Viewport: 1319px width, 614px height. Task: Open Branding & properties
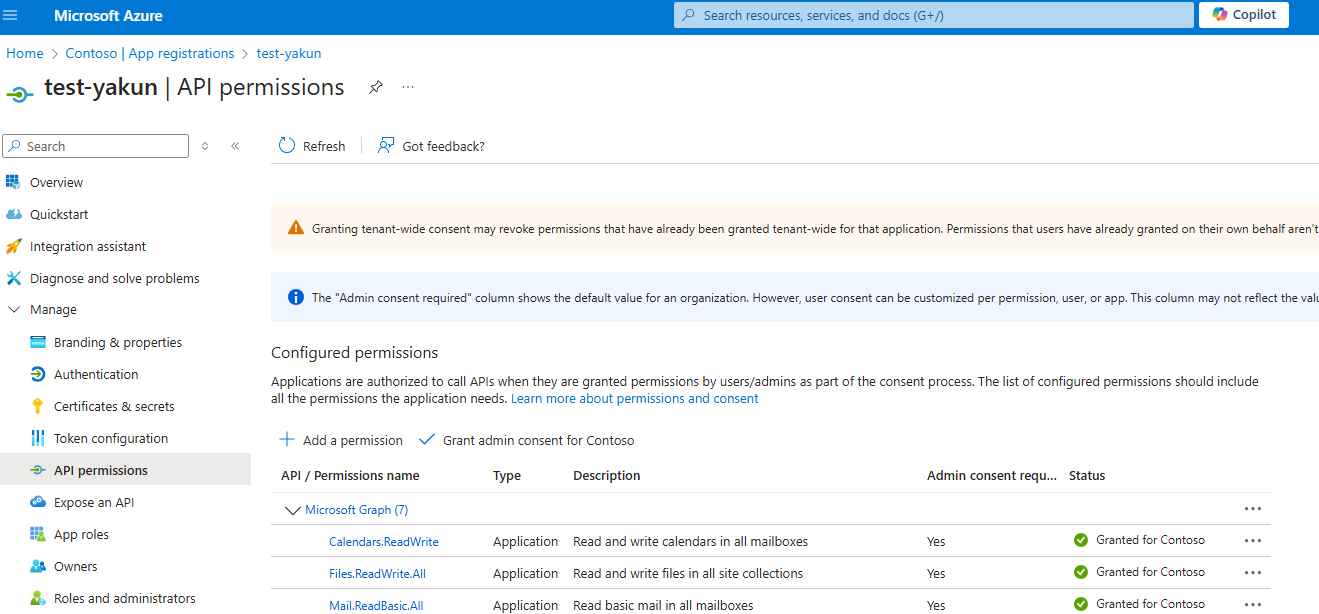118,342
